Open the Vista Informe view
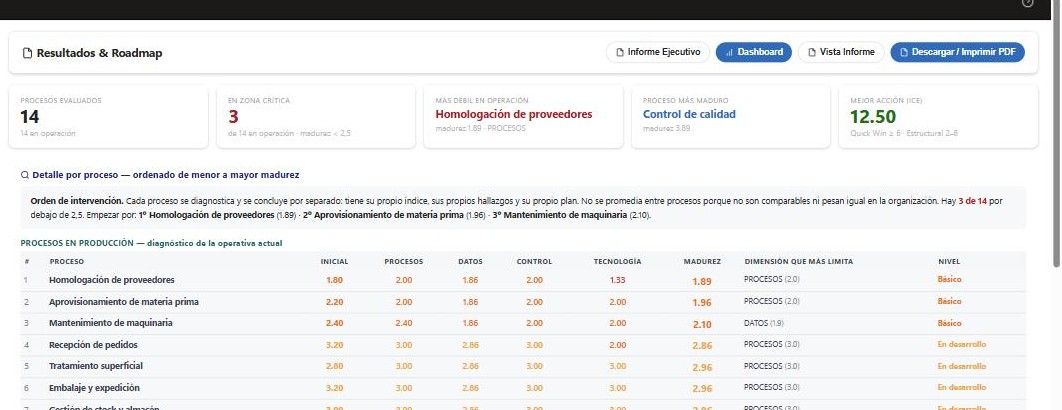The width and height of the screenshot is (1062, 410). coord(841,52)
